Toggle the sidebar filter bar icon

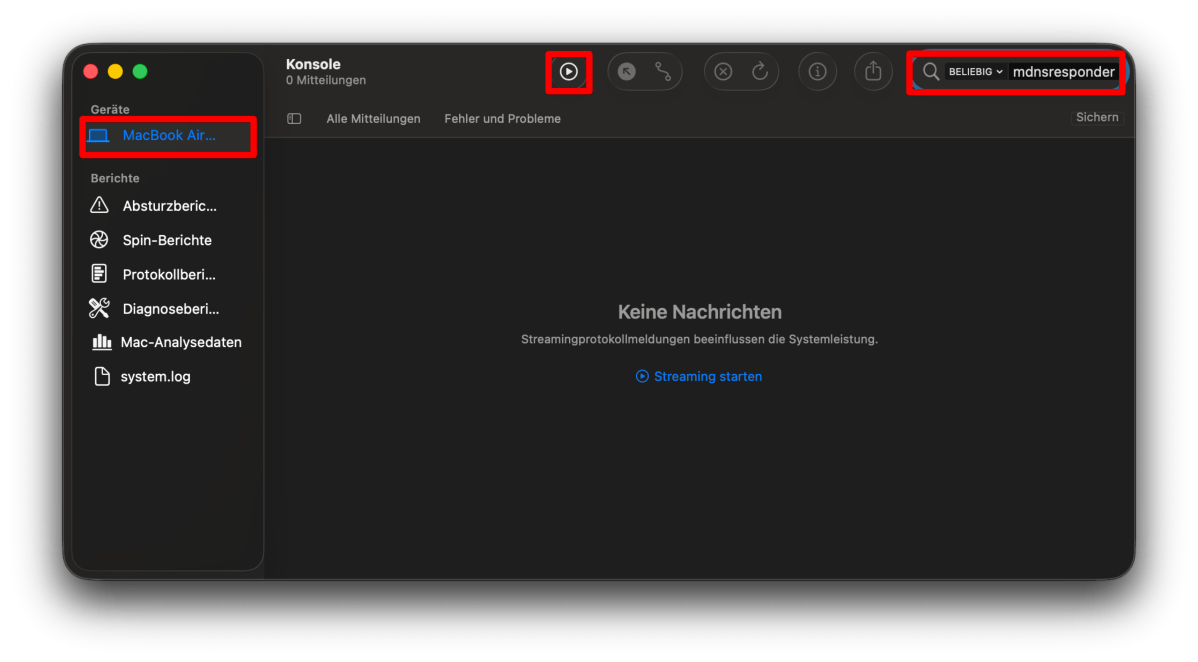pos(294,118)
